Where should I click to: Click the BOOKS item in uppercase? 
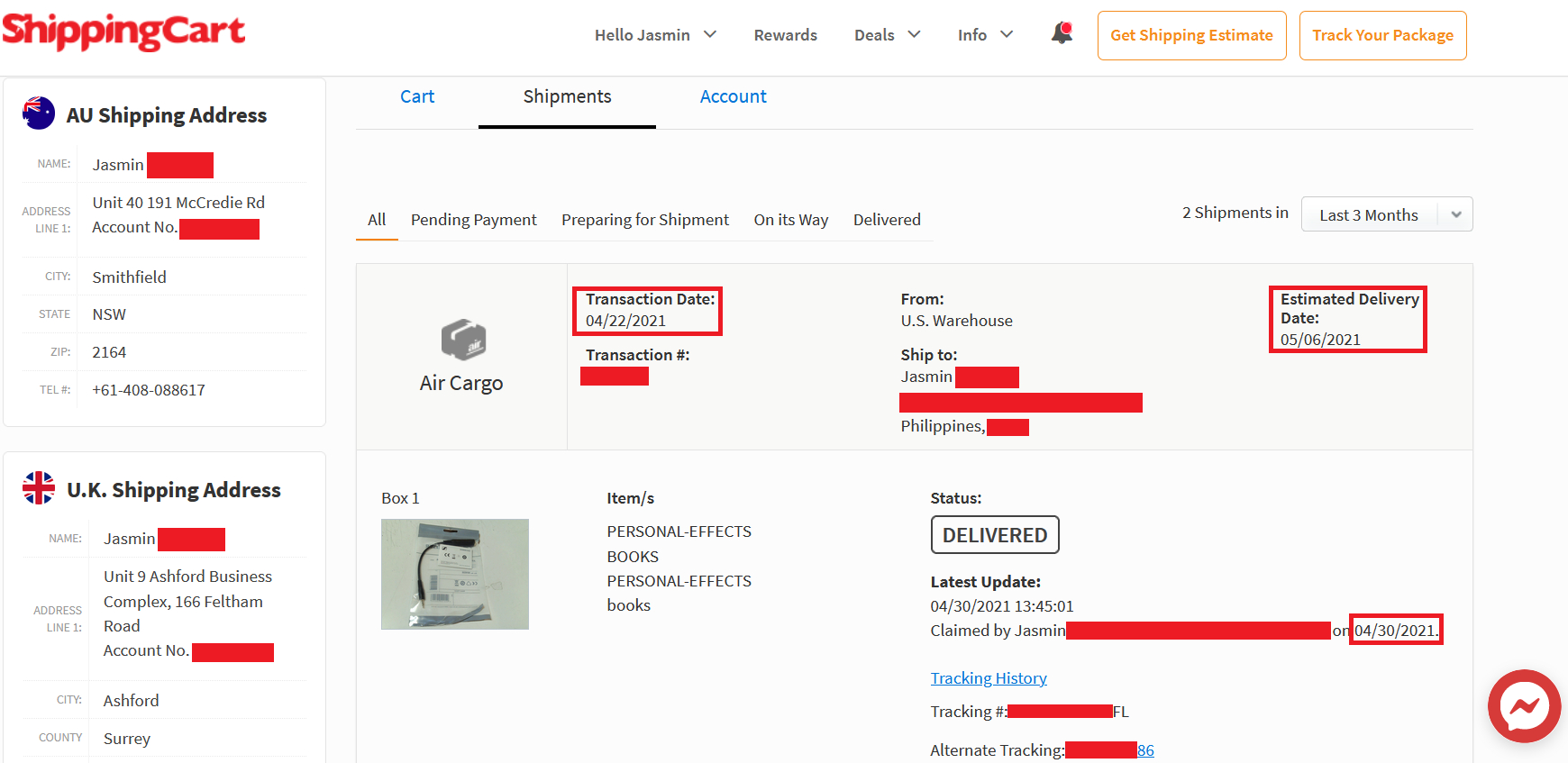tap(633, 557)
